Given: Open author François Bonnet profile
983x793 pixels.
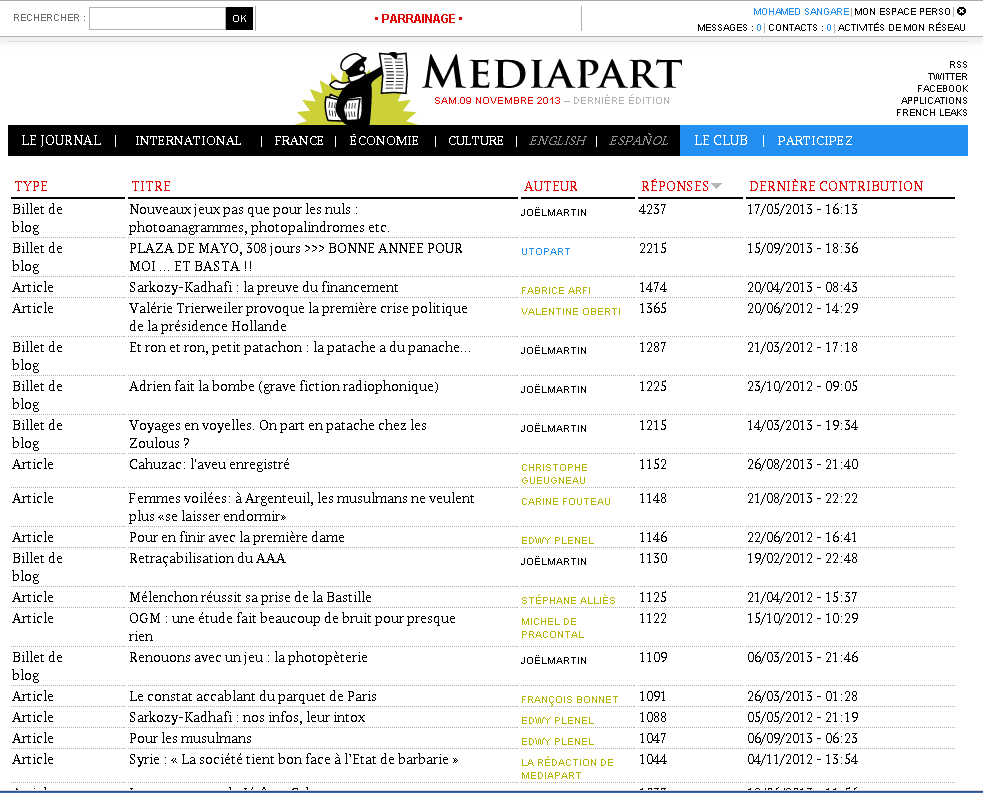Looking at the screenshot, I should pos(569,700).
